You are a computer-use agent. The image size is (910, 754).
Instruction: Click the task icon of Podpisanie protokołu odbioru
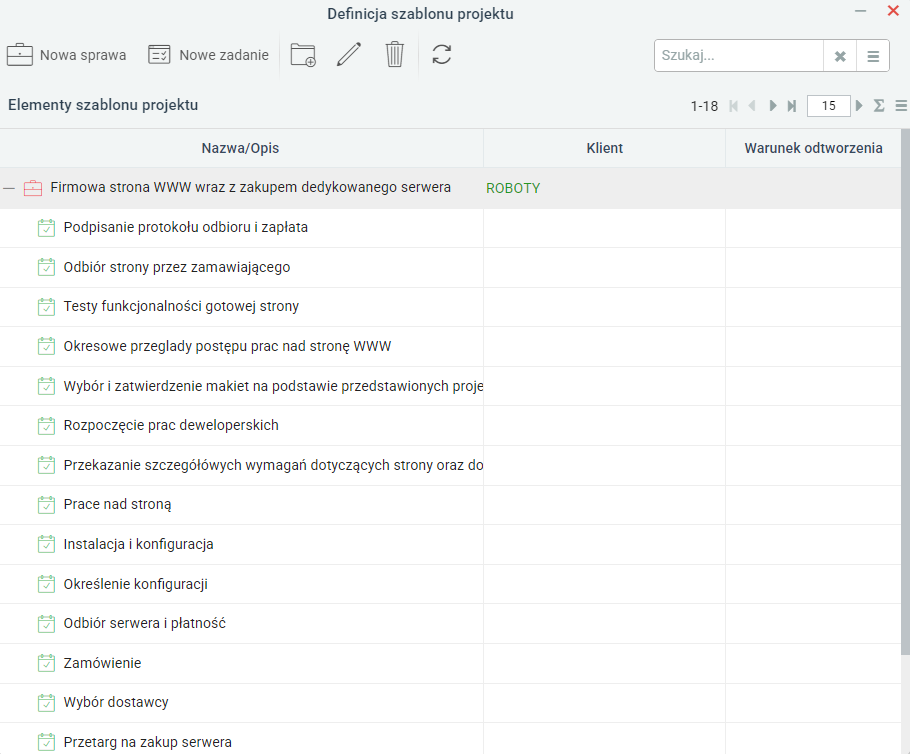pos(46,228)
